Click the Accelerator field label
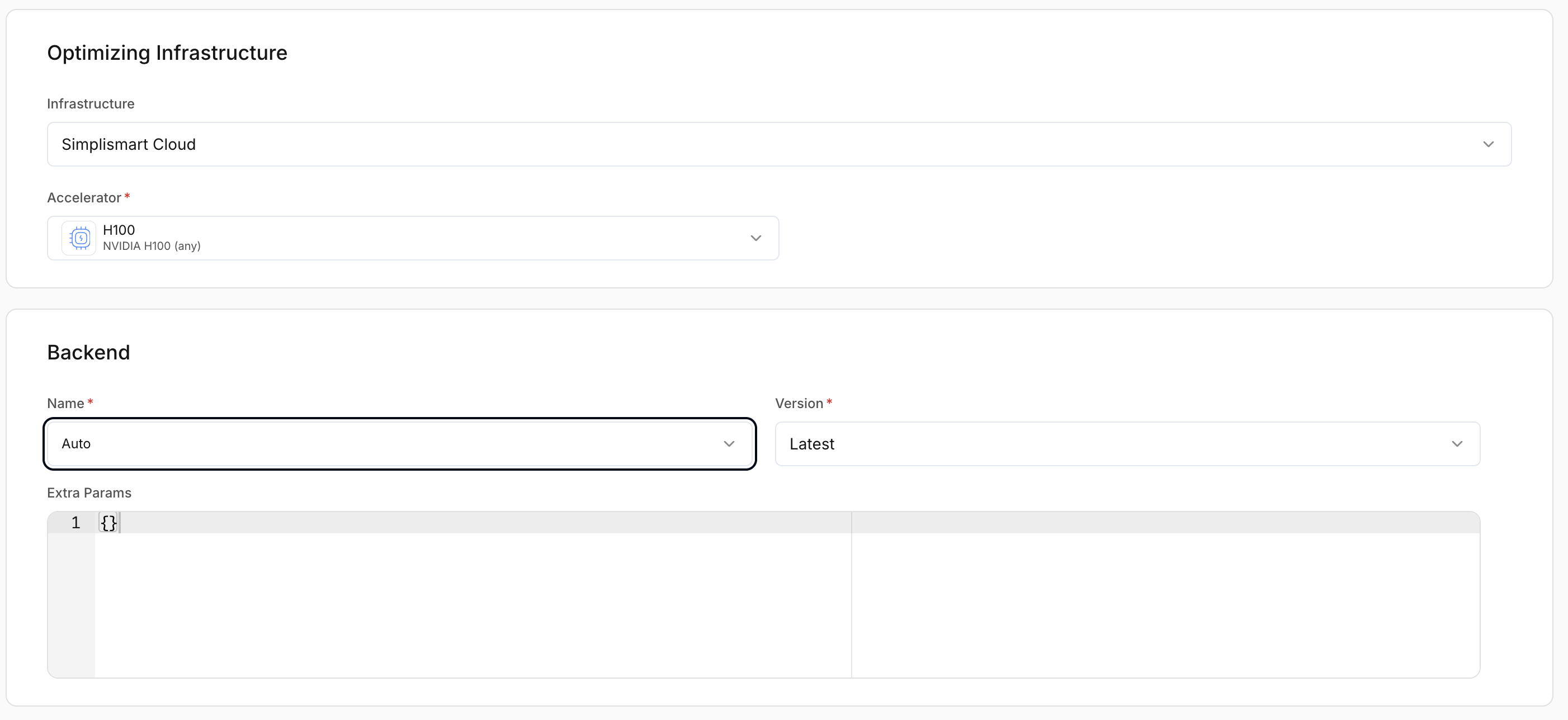The image size is (1568, 720). [x=84, y=198]
